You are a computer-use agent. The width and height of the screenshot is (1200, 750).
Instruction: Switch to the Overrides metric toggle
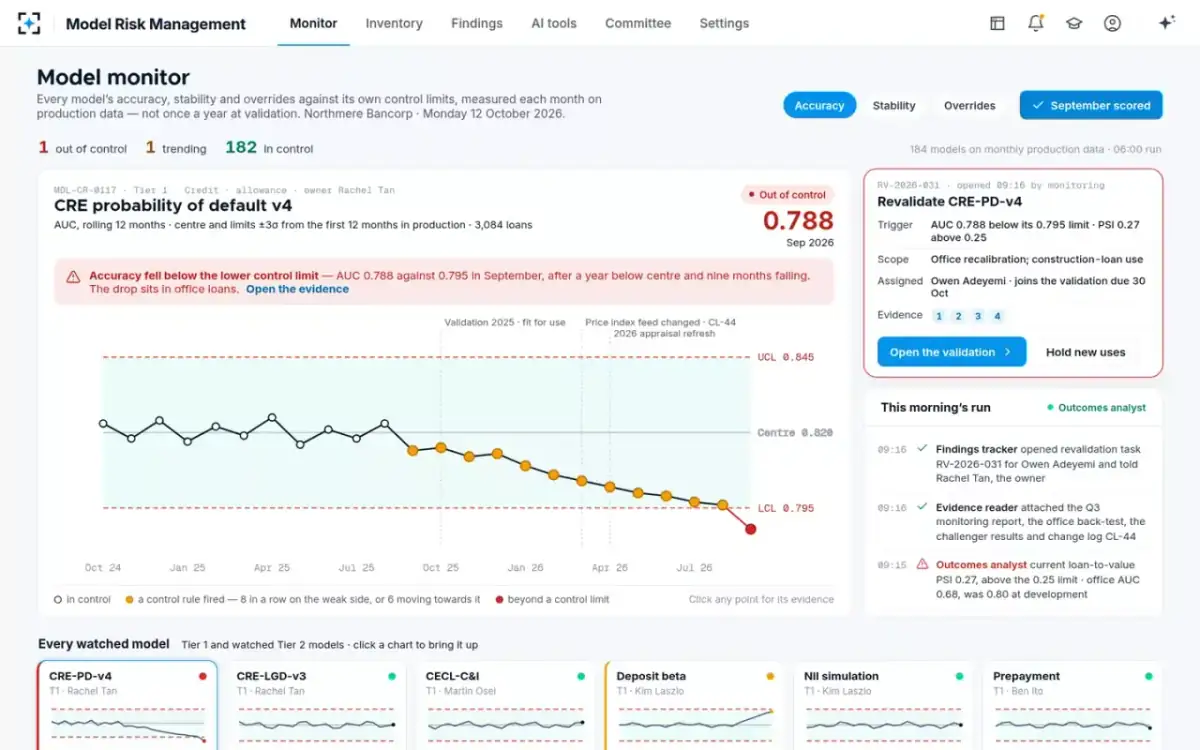[969, 105]
